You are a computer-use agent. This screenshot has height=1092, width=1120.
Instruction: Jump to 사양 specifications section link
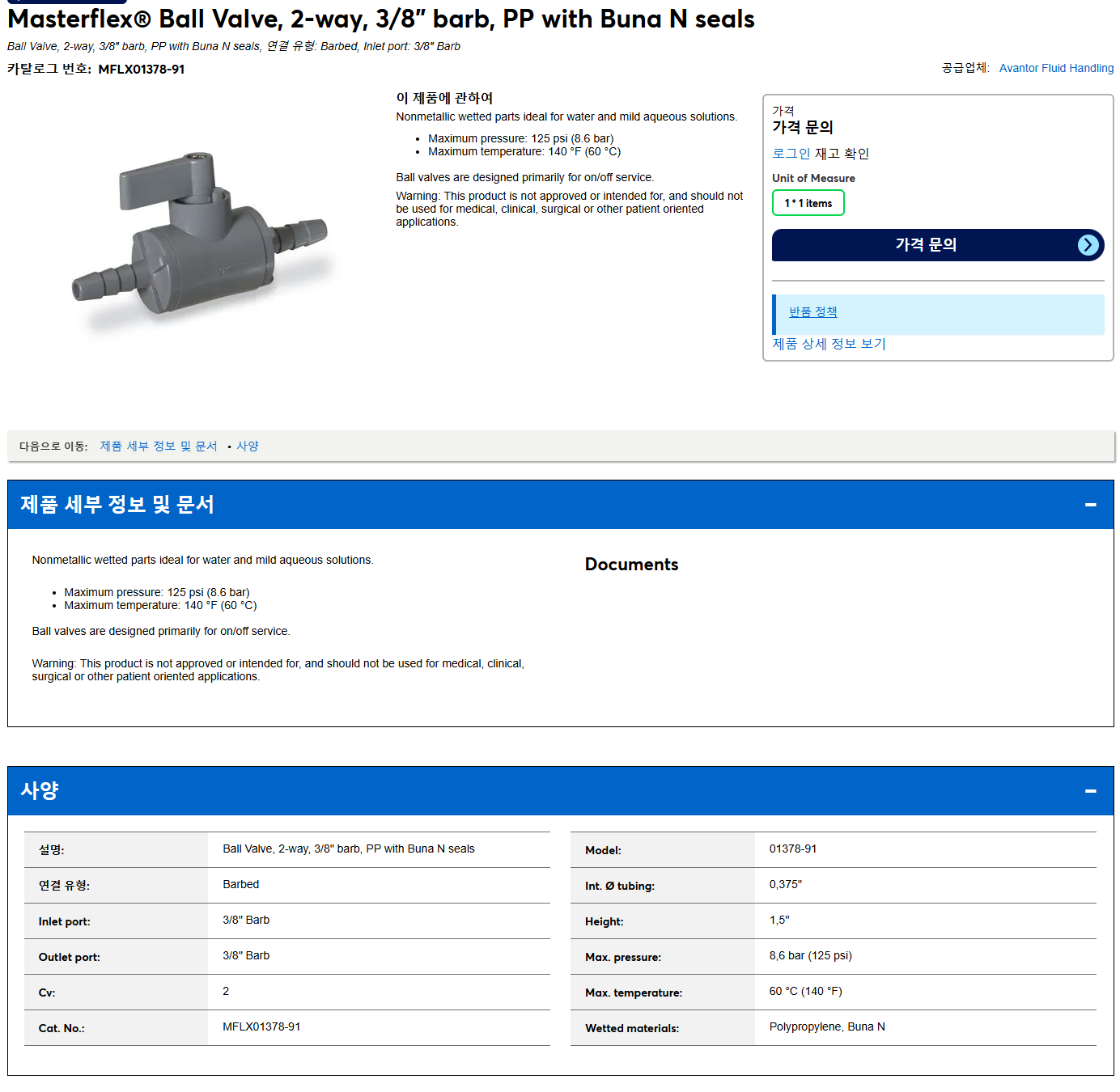pyautogui.click(x=248, y=447)
